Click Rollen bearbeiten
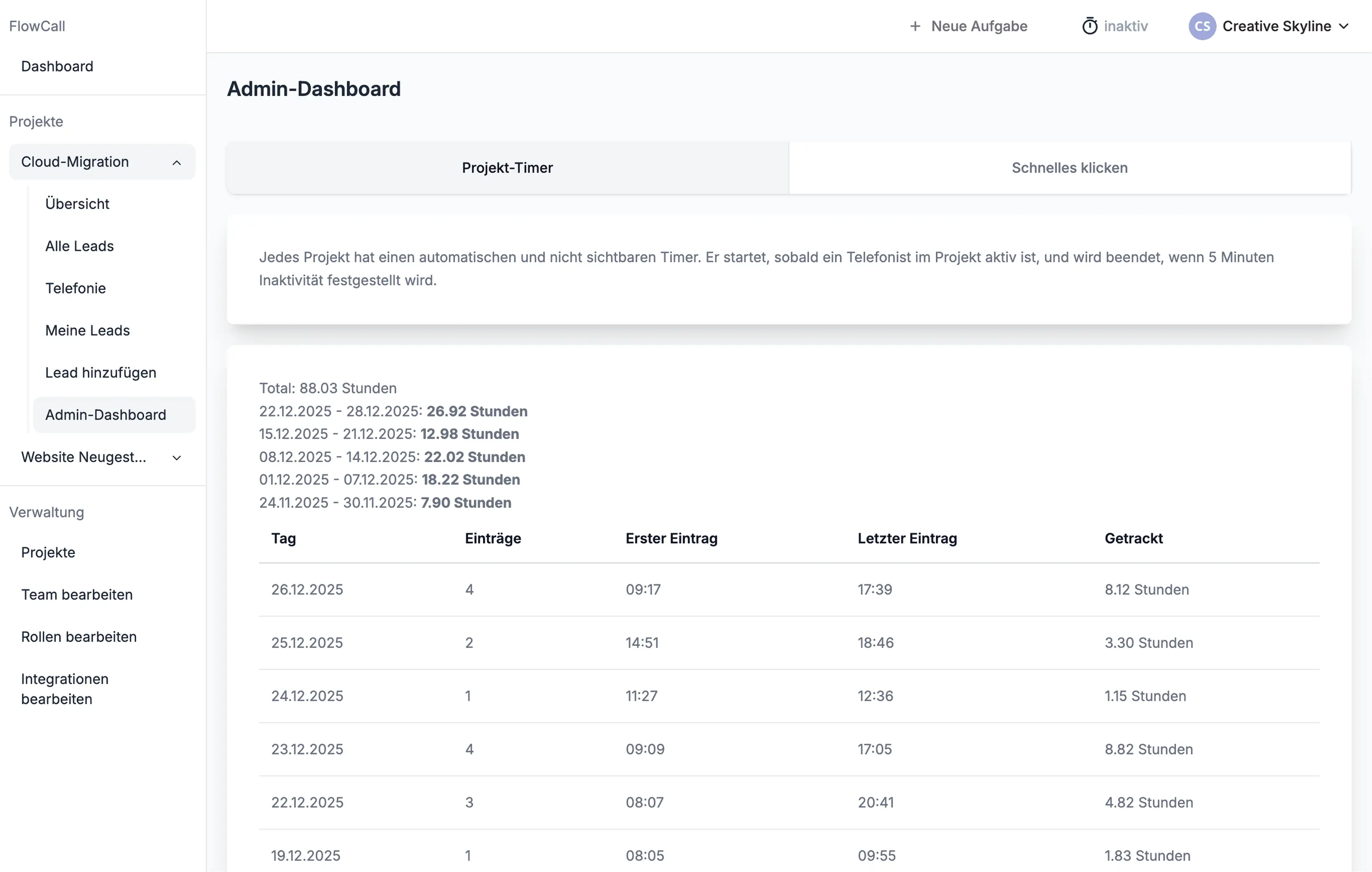This screenshot has width=1372, height=872. [79, 637]
